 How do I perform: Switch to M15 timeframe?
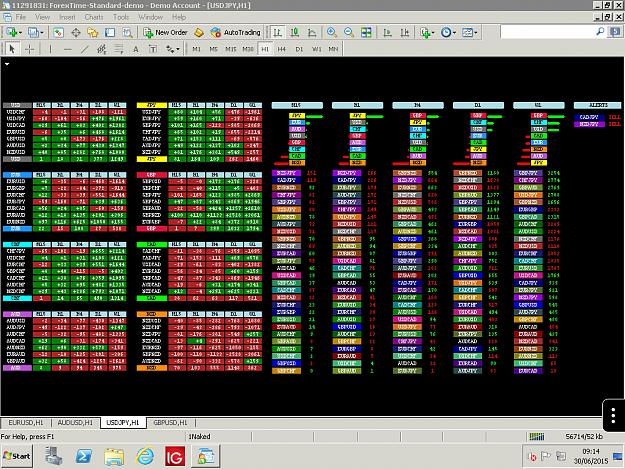point(231,49)
